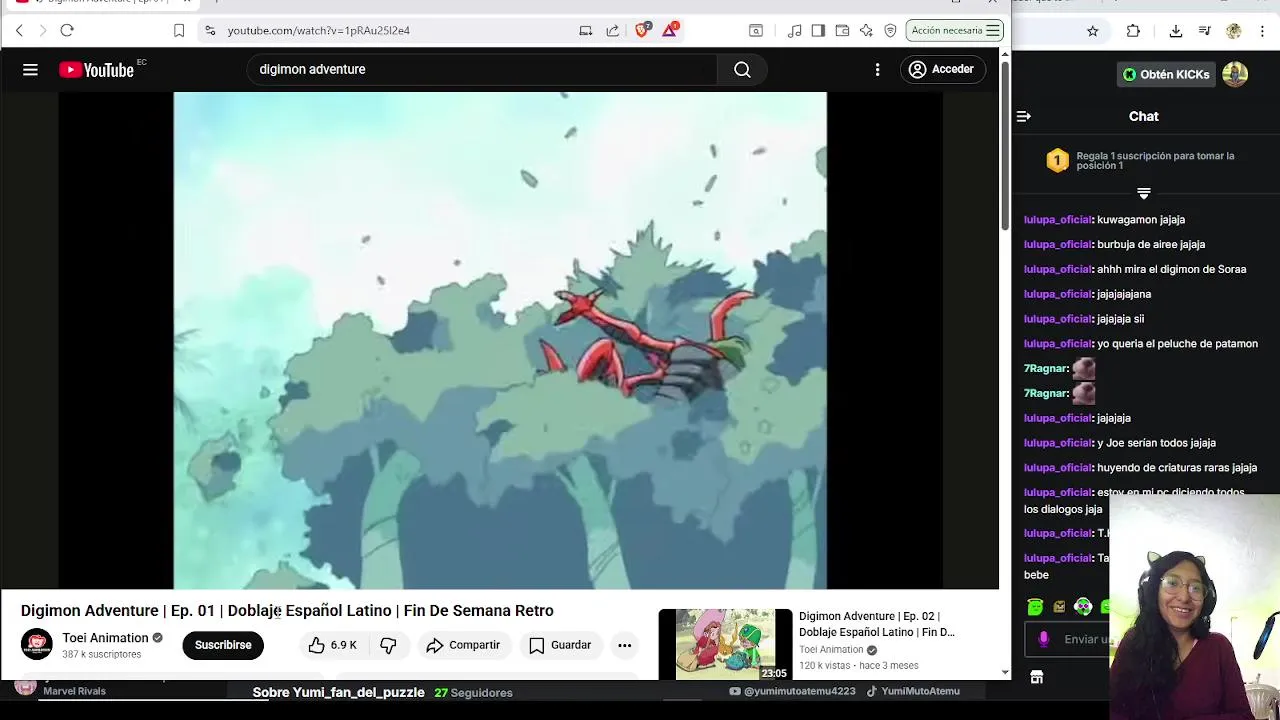This screenshot has width=1280, height=720.
Task: Open the right browser profile avatar
Action: pos(1234,31)
